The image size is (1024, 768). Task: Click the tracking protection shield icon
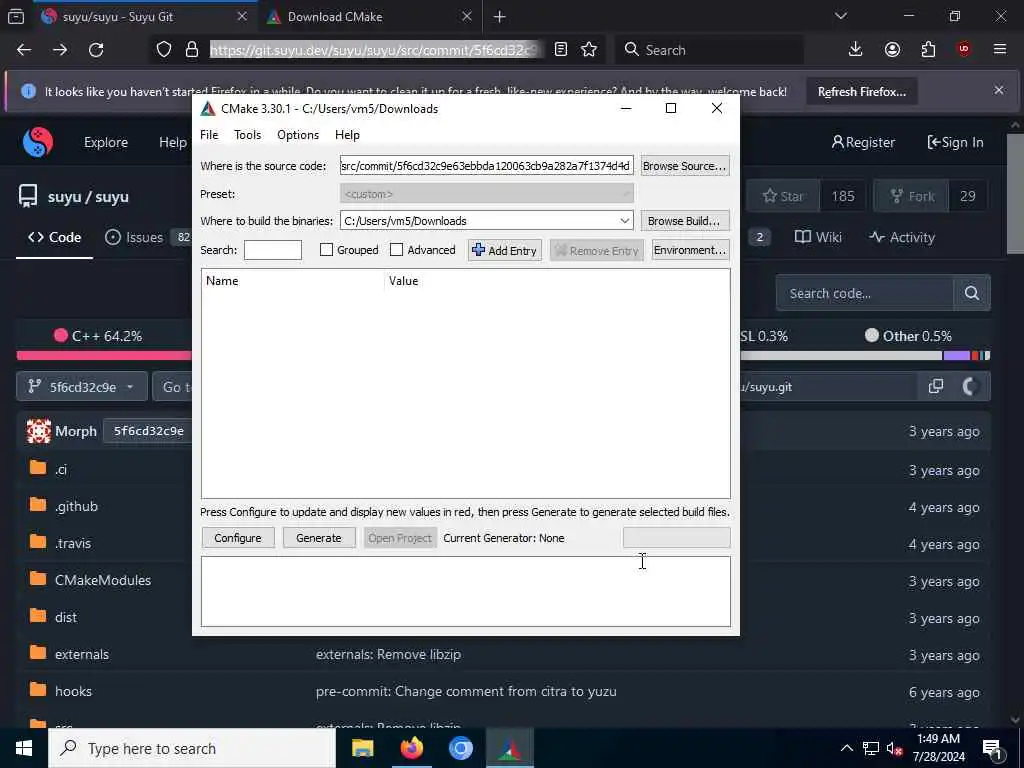pos(164,50)
